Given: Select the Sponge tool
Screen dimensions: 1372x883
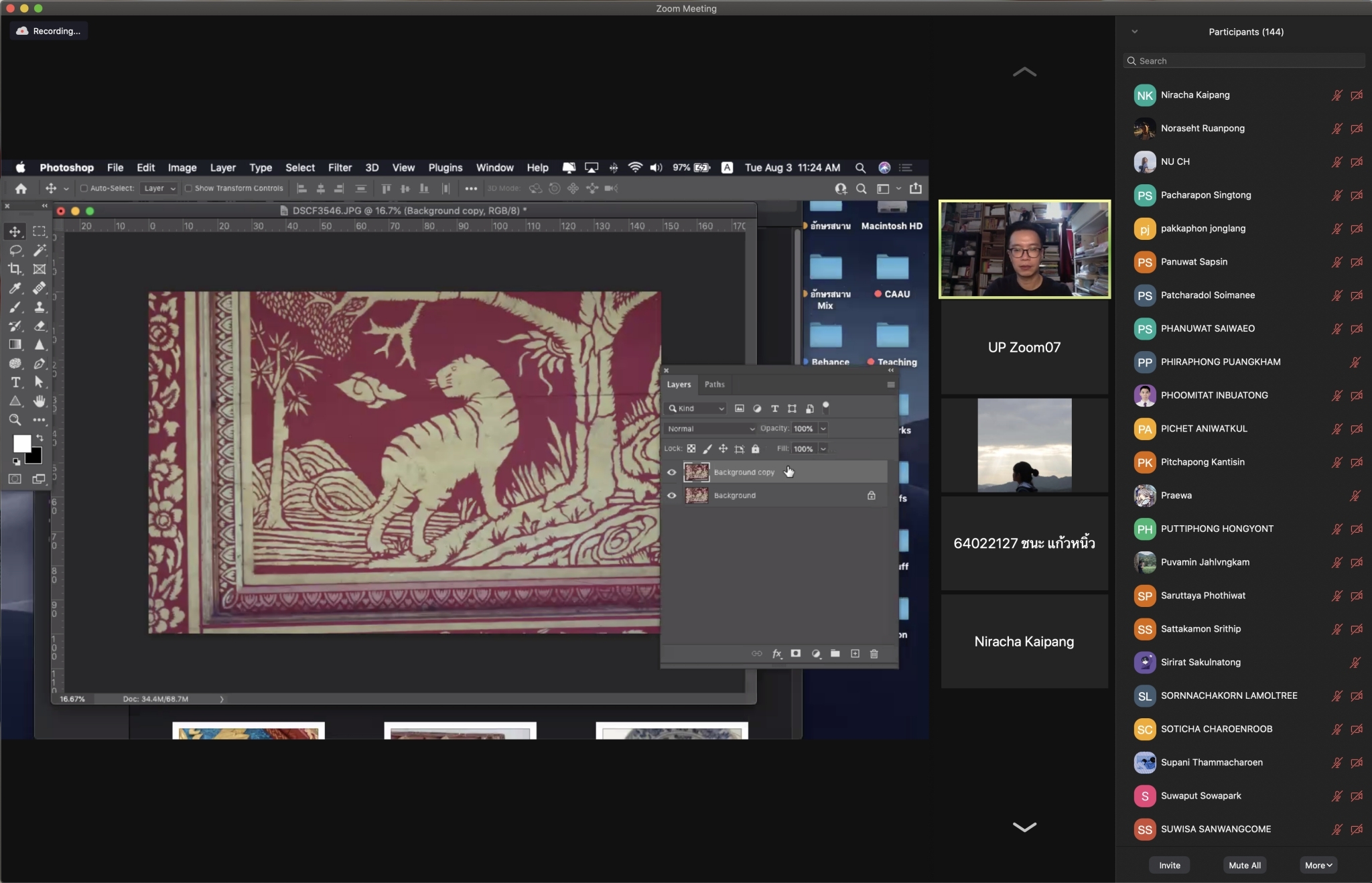Looking at the screenshot, I should pyautogui.click(x=15, y=363).
